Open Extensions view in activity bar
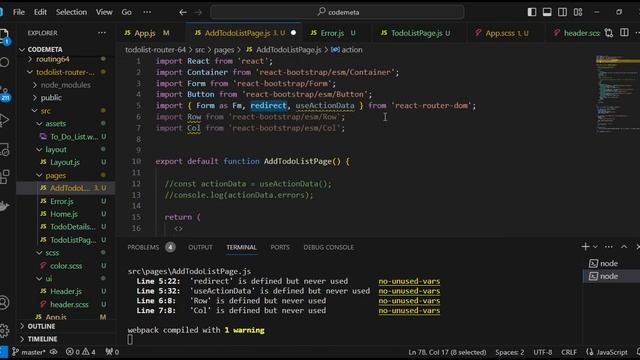 tap(4, 176)
